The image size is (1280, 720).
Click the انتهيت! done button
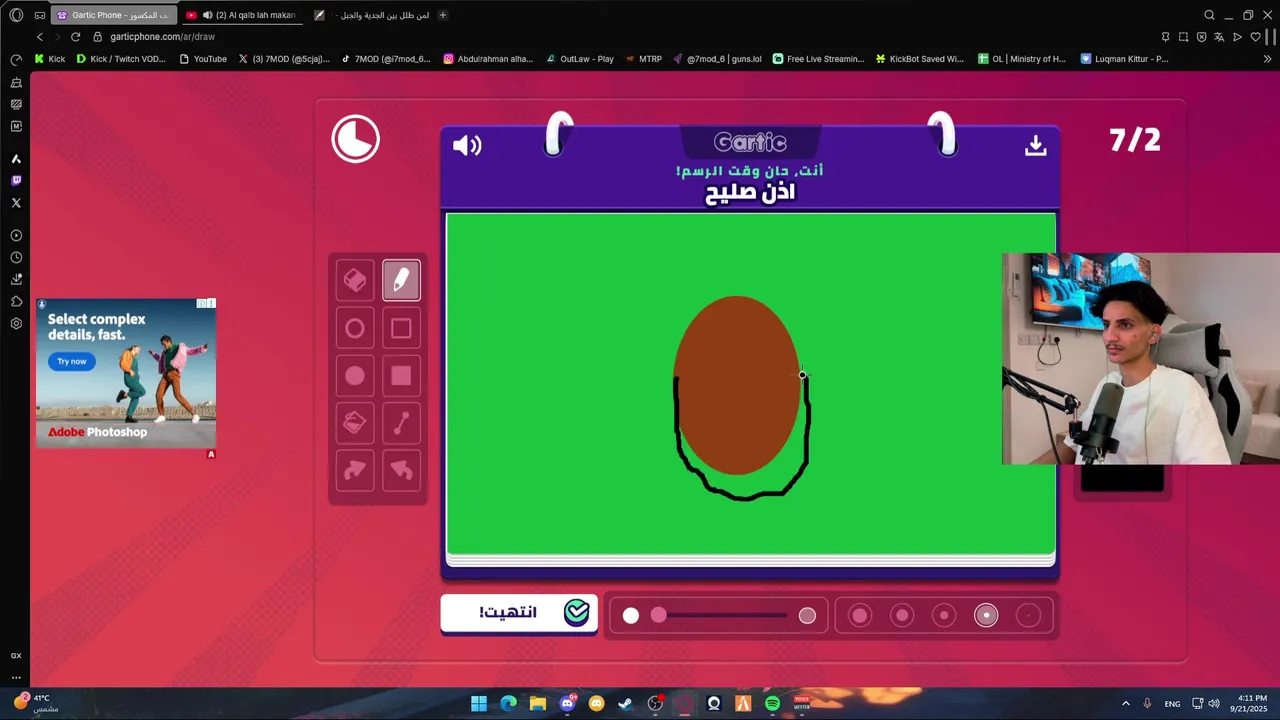point(519,613)
